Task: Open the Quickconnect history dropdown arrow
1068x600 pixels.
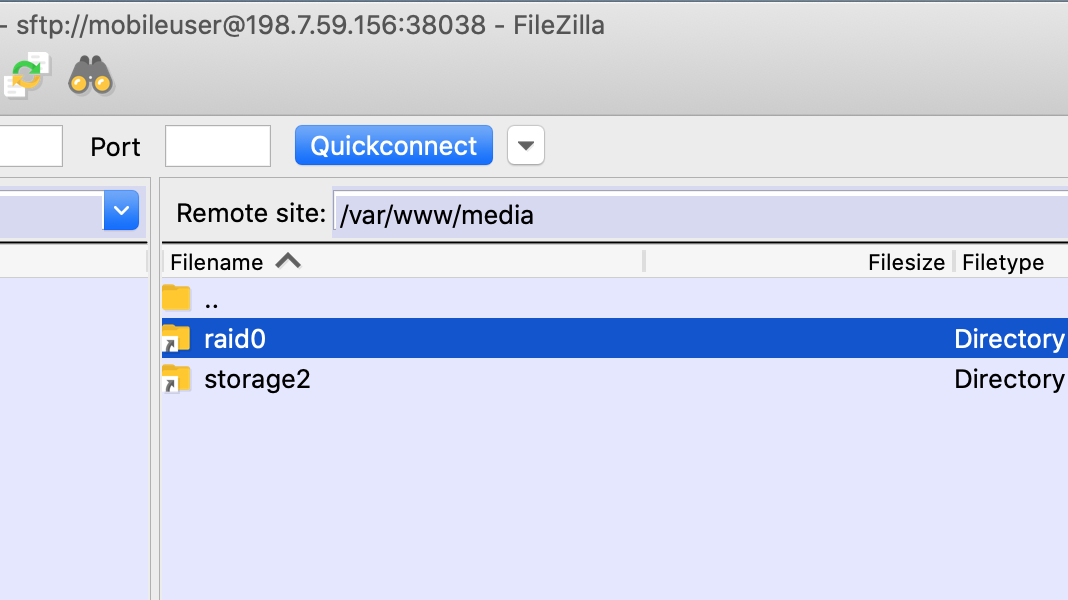Action: [526, 146]
